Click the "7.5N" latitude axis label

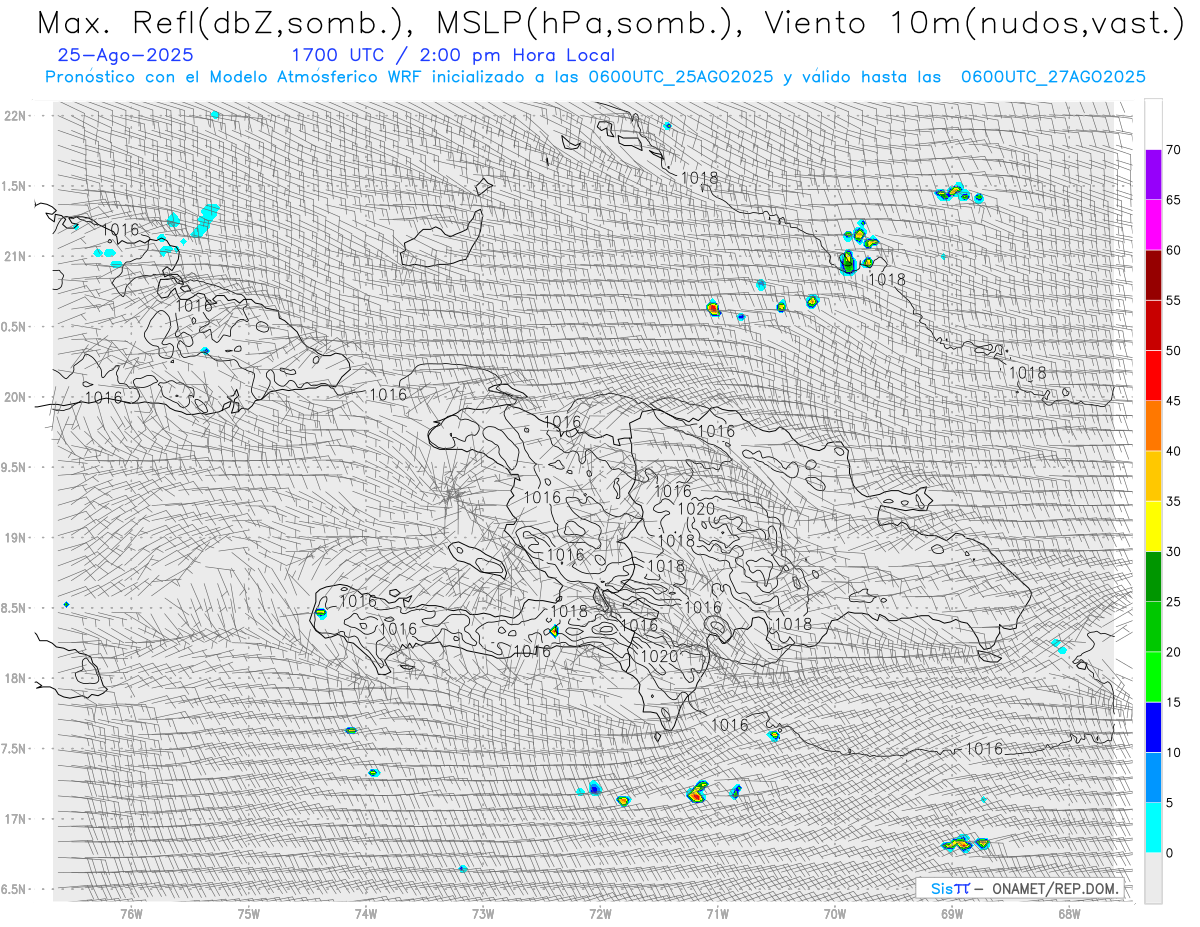pos(15,749)
